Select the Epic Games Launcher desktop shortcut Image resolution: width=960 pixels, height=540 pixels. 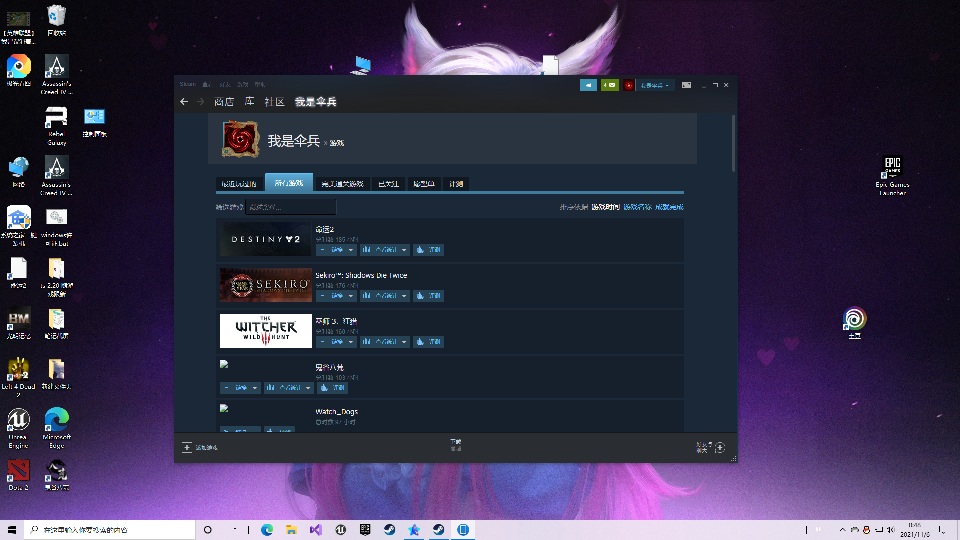tap(892, 176)
